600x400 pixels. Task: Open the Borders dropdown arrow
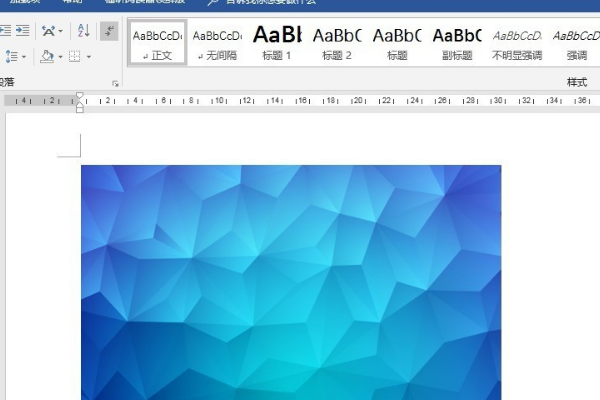coord(88,57)
